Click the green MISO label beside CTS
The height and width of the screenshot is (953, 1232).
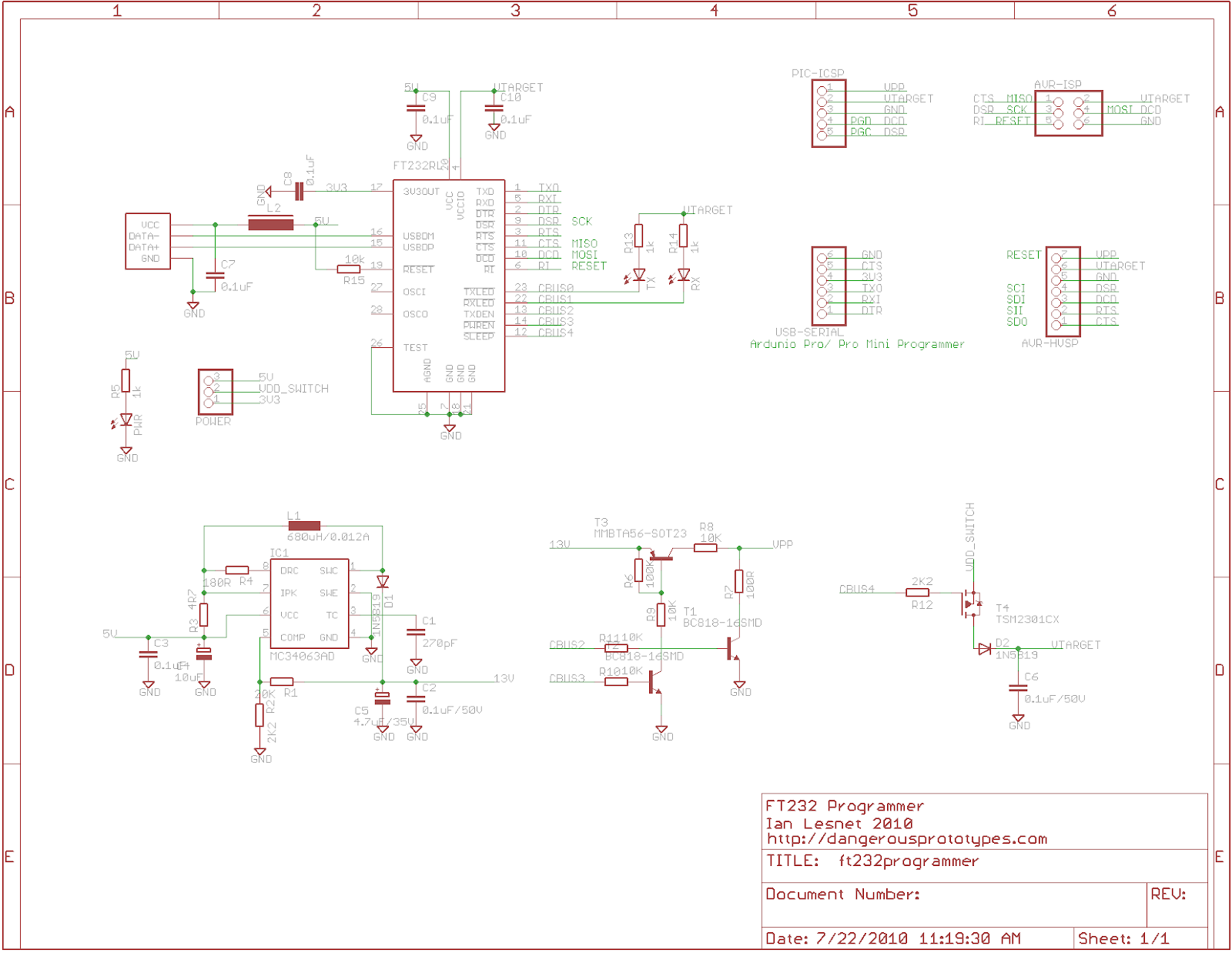click(x=584, y=244)
